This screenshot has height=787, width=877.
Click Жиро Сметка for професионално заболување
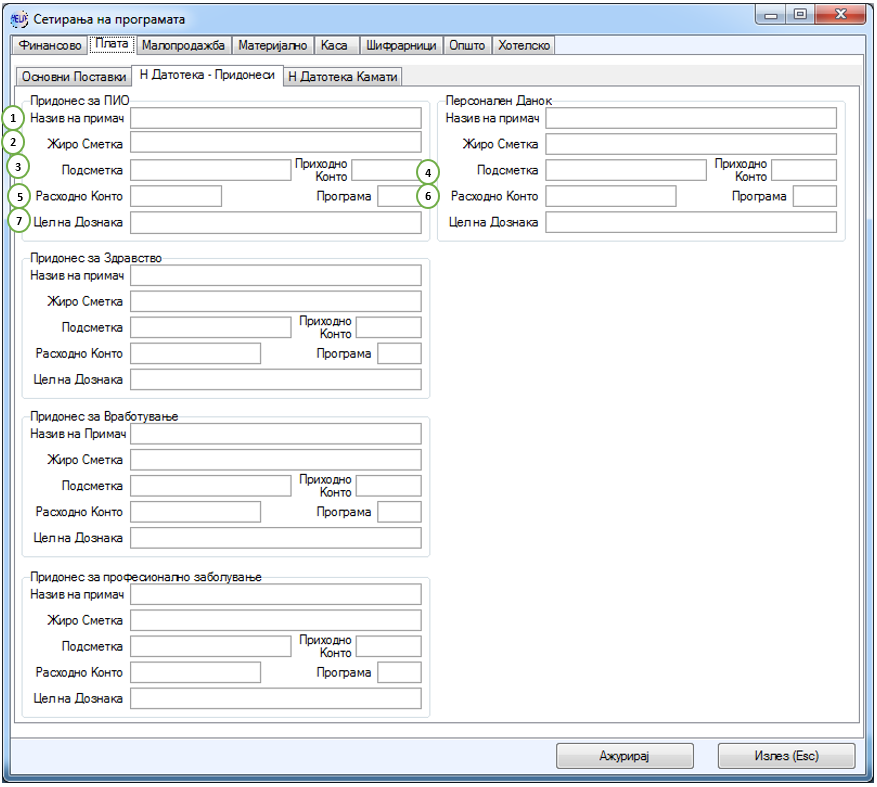pos(276,620)
